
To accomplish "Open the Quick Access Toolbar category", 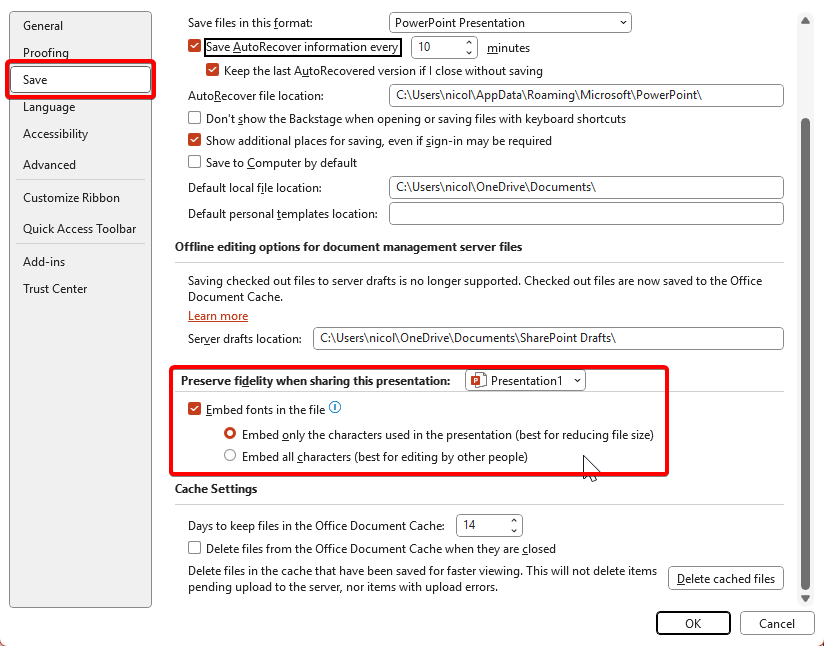I will click(x=80, y=229).
